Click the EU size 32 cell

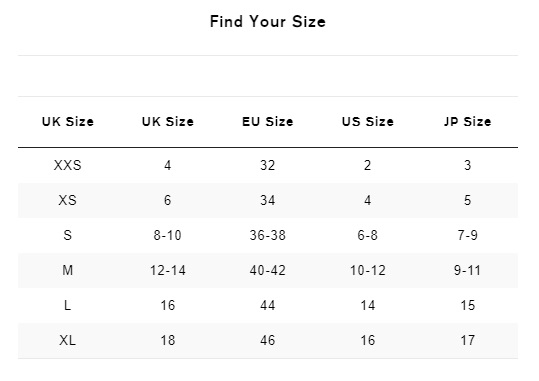point(268,165)
